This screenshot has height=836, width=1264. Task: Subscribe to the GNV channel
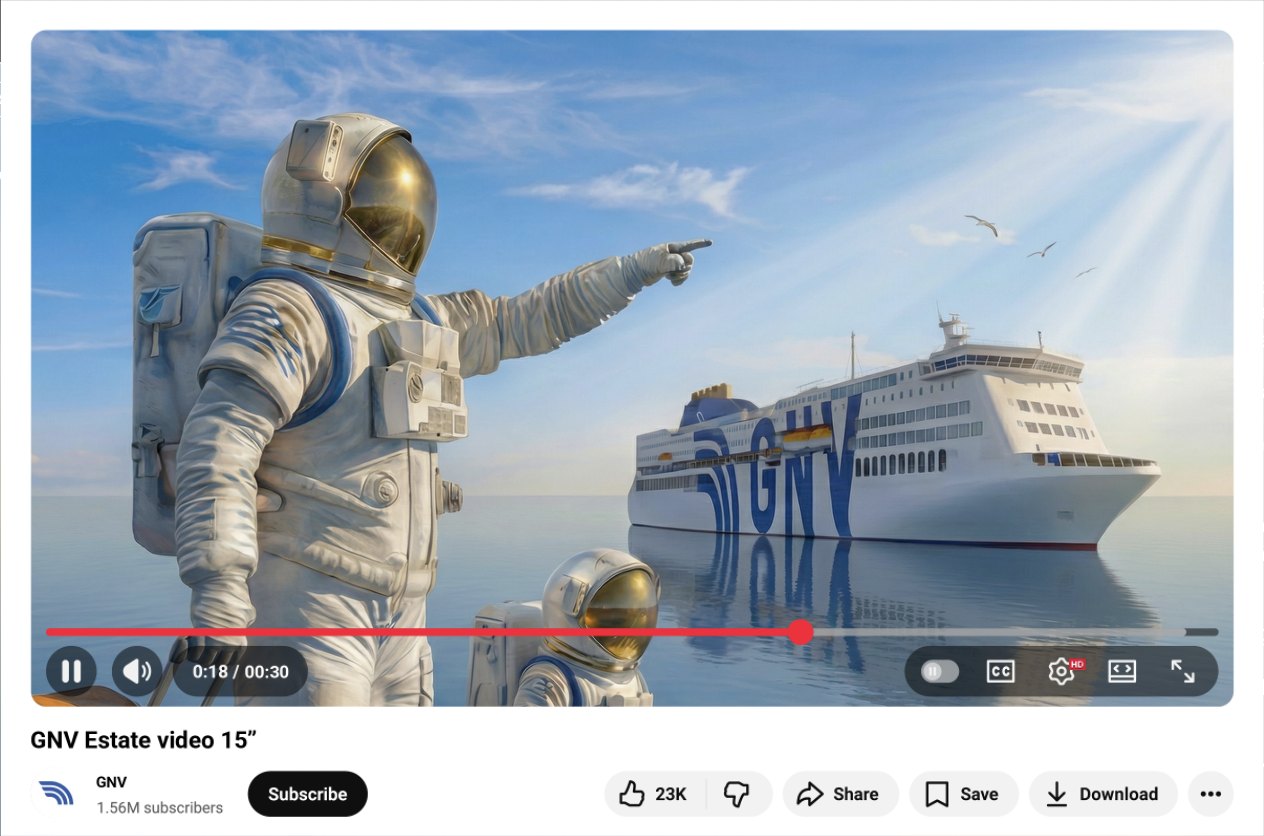tap(308, 794)
